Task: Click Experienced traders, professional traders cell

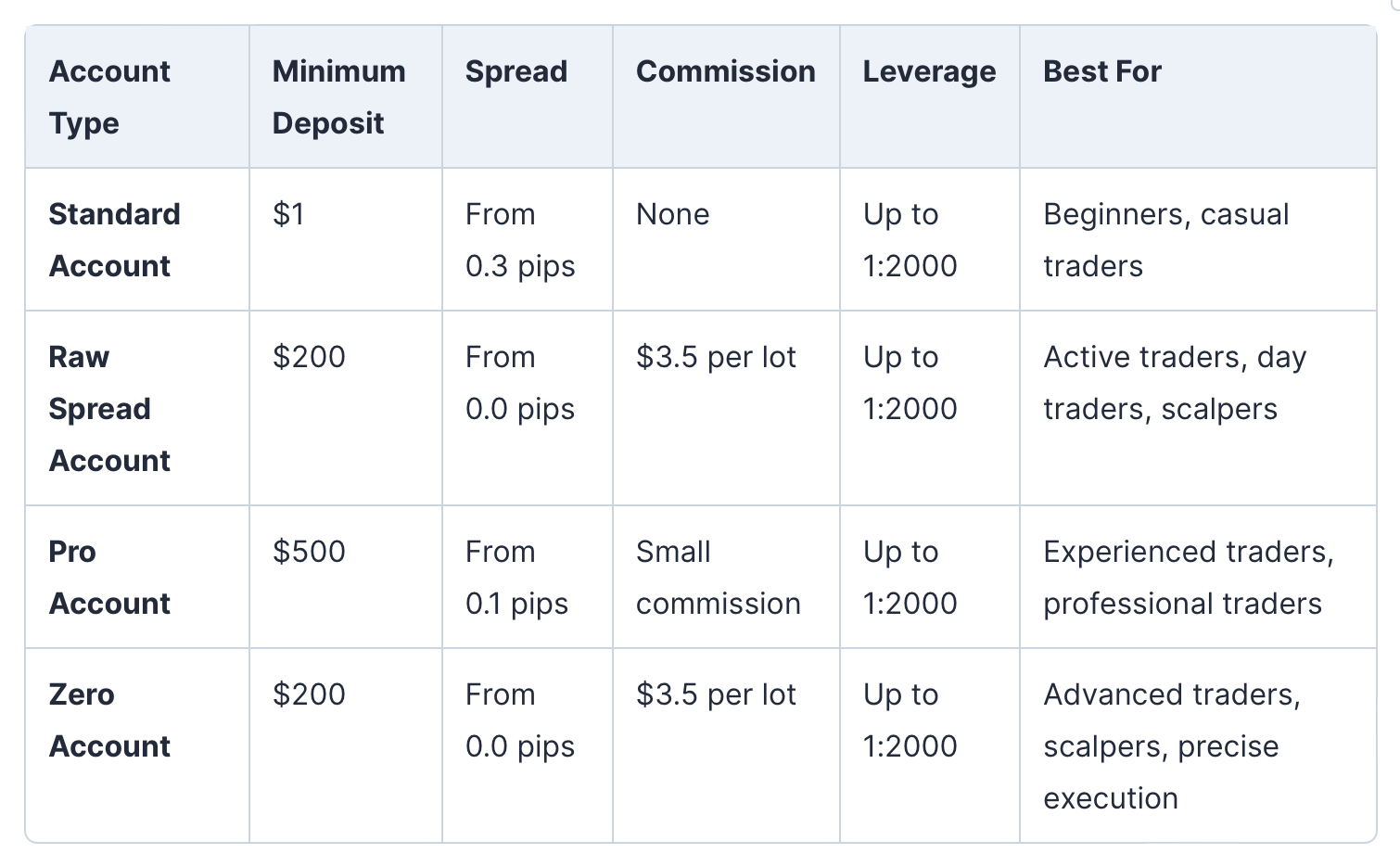Action: pyautogui.click(x=1188, y=577)
